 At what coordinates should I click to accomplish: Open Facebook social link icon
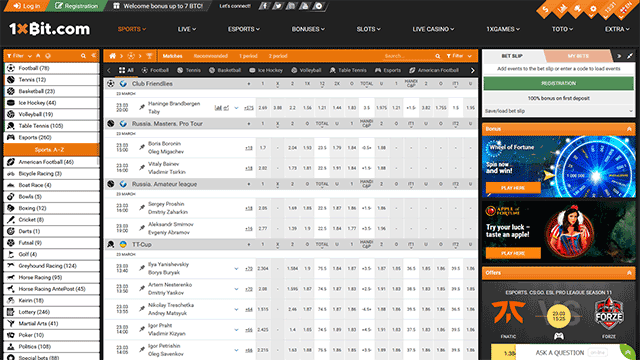[x=264, y=6]
